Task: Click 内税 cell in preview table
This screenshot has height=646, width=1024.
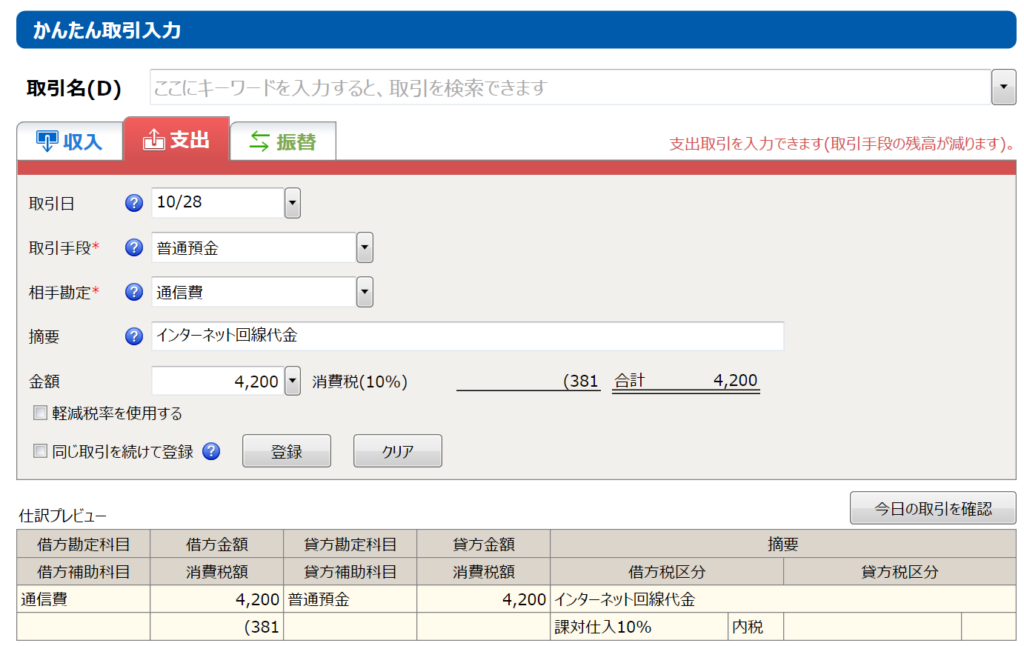Action: point(756,626)
